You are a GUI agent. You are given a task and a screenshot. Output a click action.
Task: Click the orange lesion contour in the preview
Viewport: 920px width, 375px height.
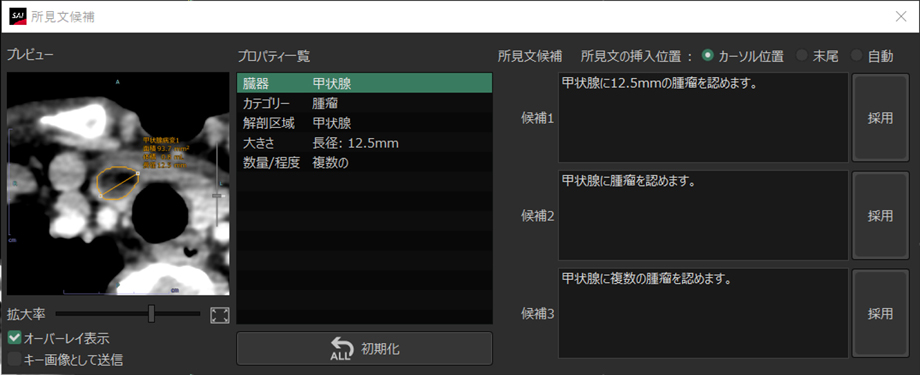[x=117, y=183]
